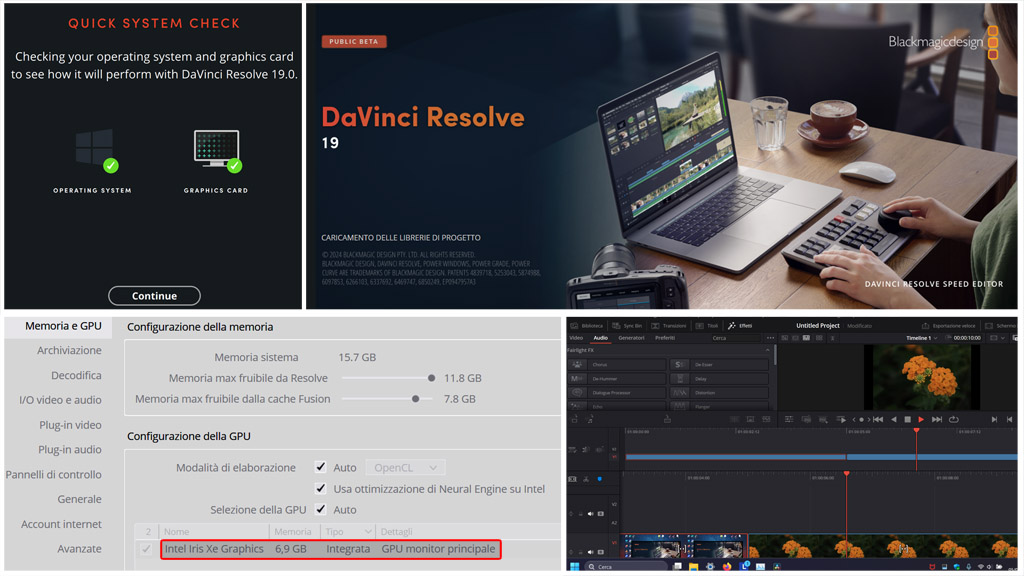Select the Delay audio effect
This screenshot has height=576, width=1024.
(x=720, y=379)
